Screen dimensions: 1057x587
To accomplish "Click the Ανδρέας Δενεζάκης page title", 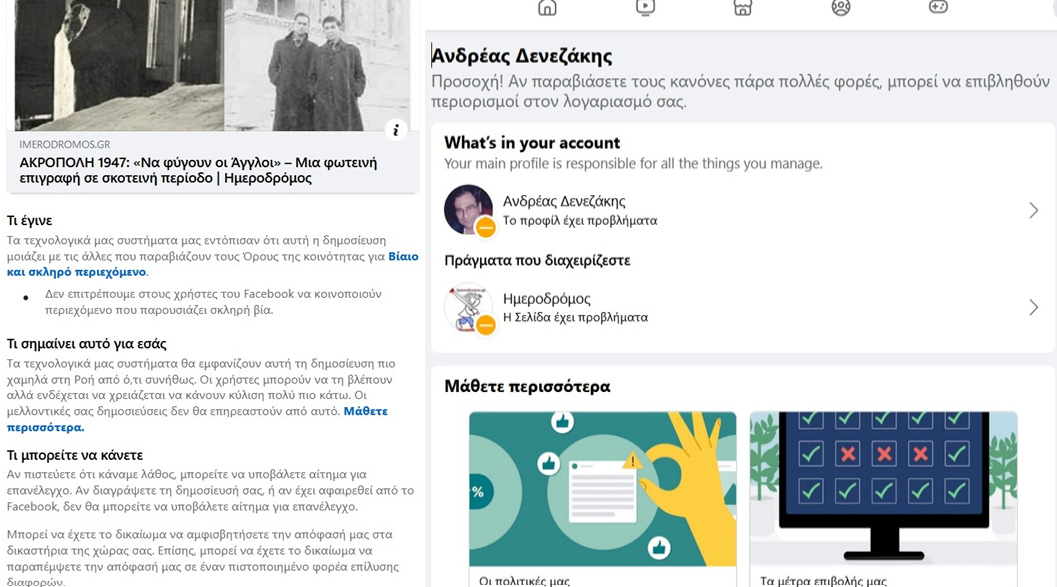I will click(x=522, y=56).
